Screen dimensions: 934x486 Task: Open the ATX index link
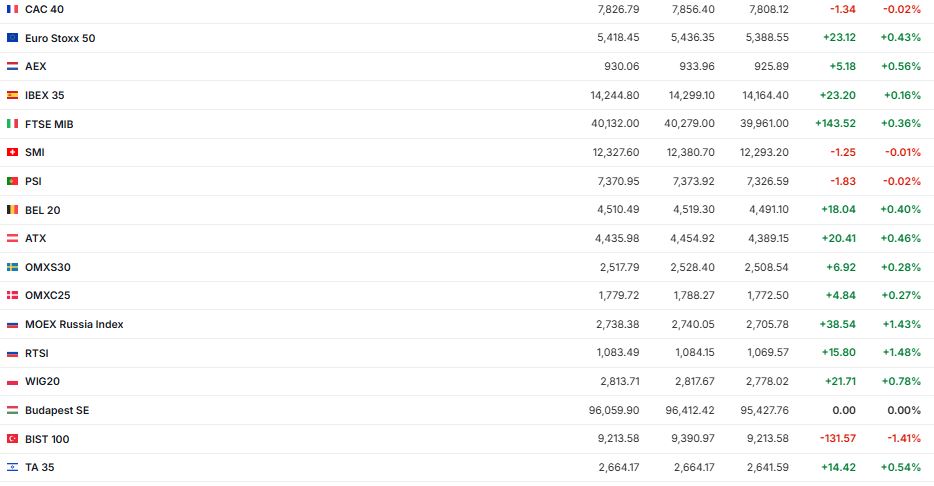click(36, 238)
